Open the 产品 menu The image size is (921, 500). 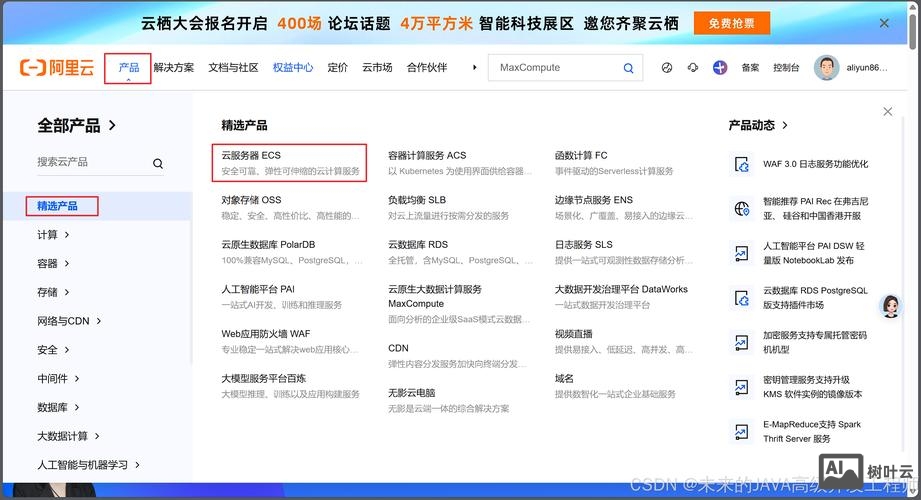[x=128, y=68]
